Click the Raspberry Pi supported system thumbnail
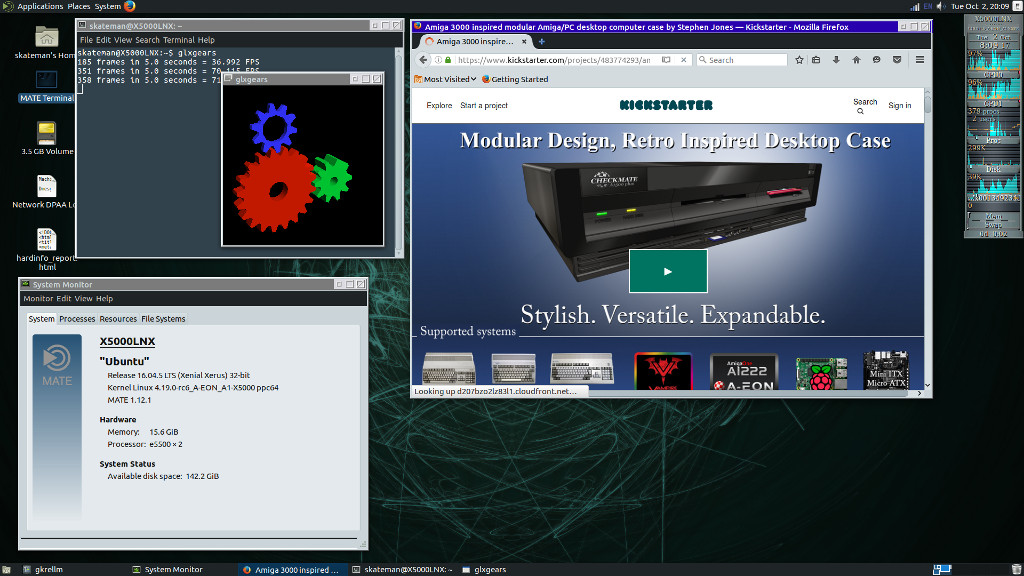Screen dimensions: 1024x576 (821, 374)
